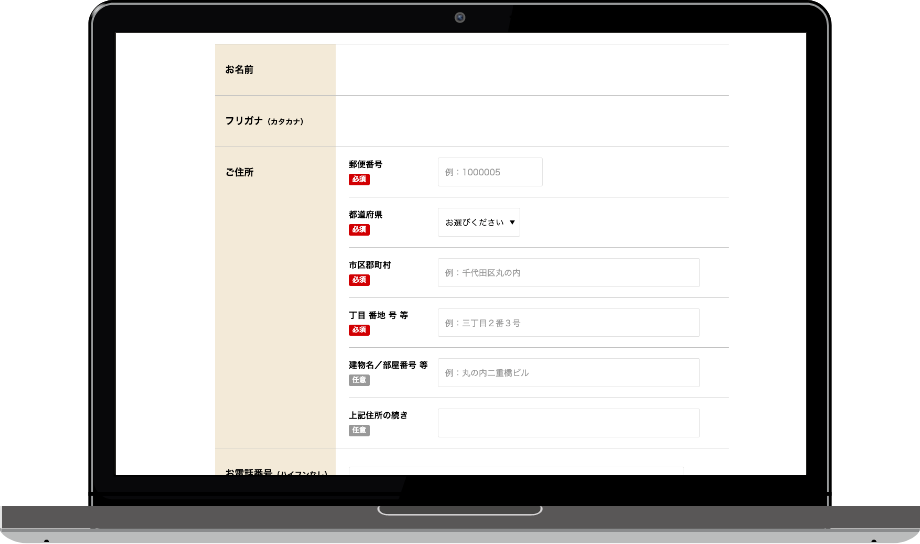The image size is (920, 544).
Task: Click the 建物名/部屋番号 等 label text
Action: (388, 365)
